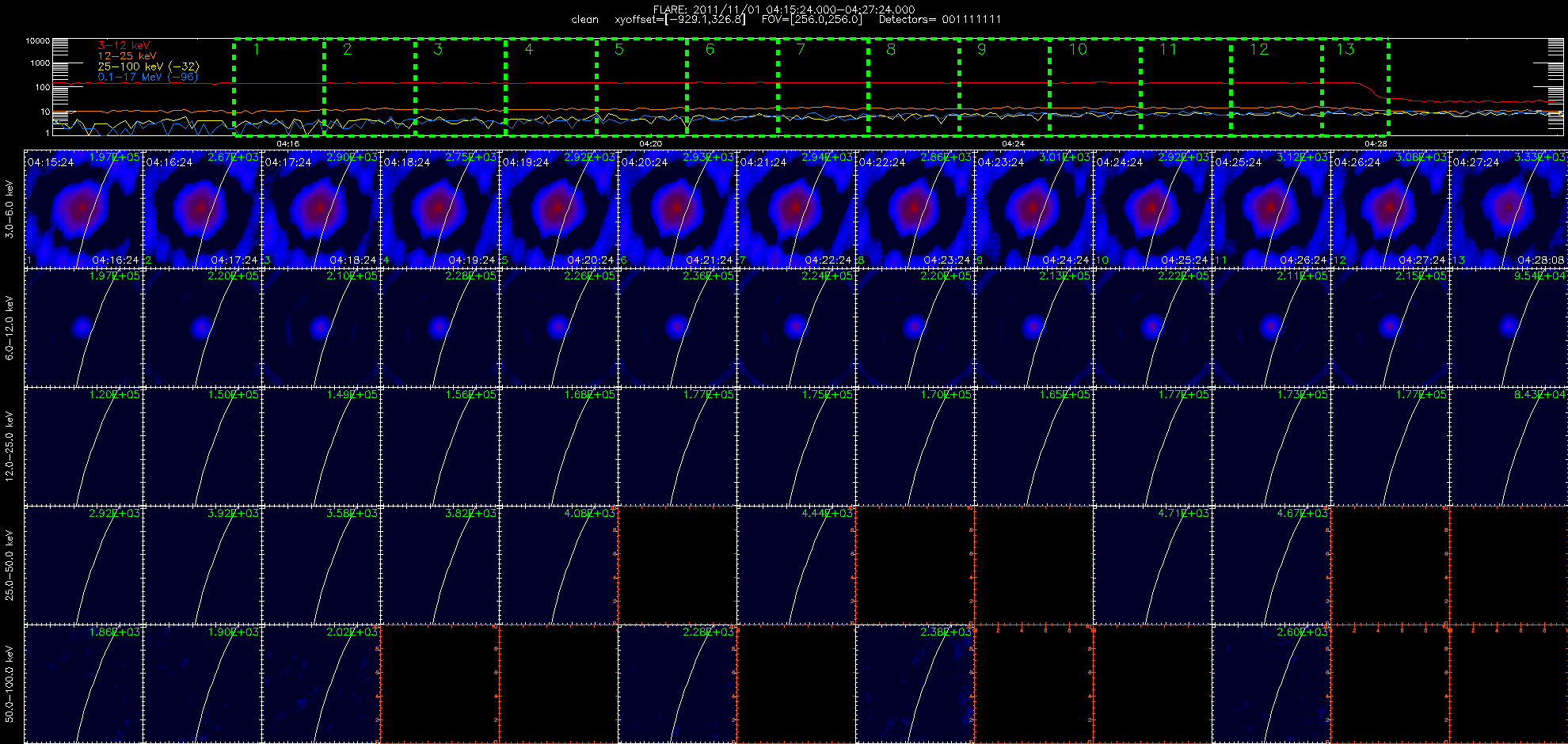Image resolution: width=1568 pixels, height=744 pixels.
Task: Click the orange '12-25 keV' legend label
Action: tap(127, 56)
